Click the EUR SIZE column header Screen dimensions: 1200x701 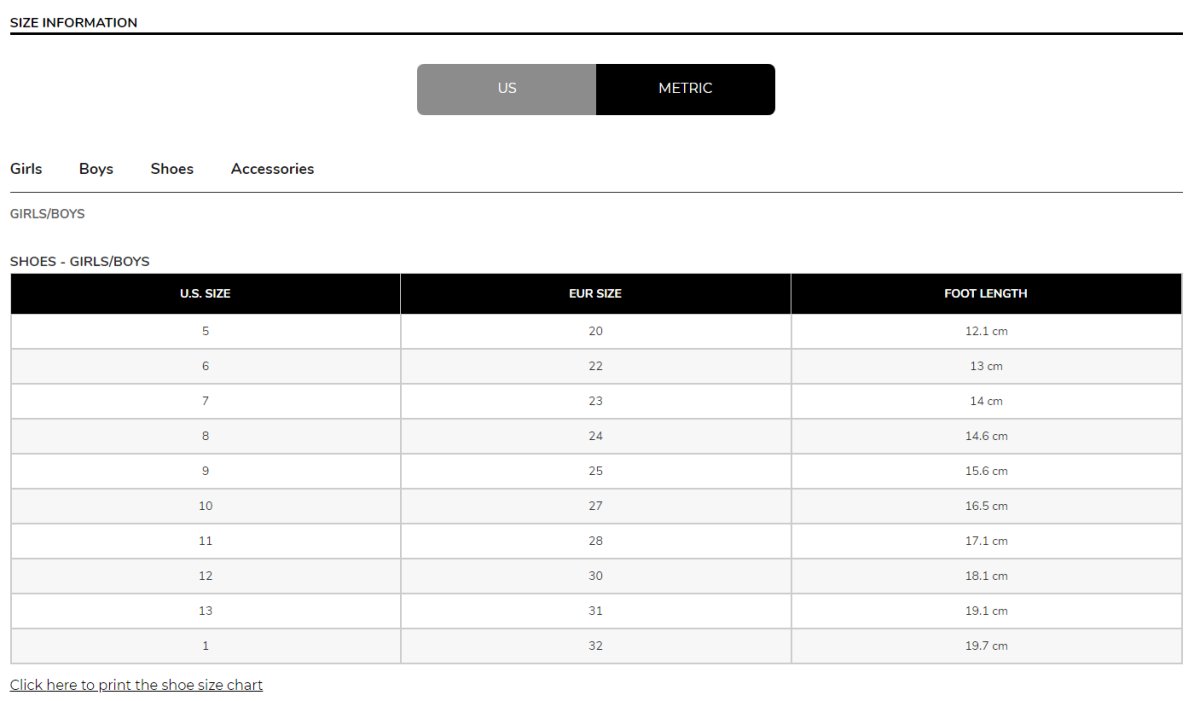click(x=595, y=294)
